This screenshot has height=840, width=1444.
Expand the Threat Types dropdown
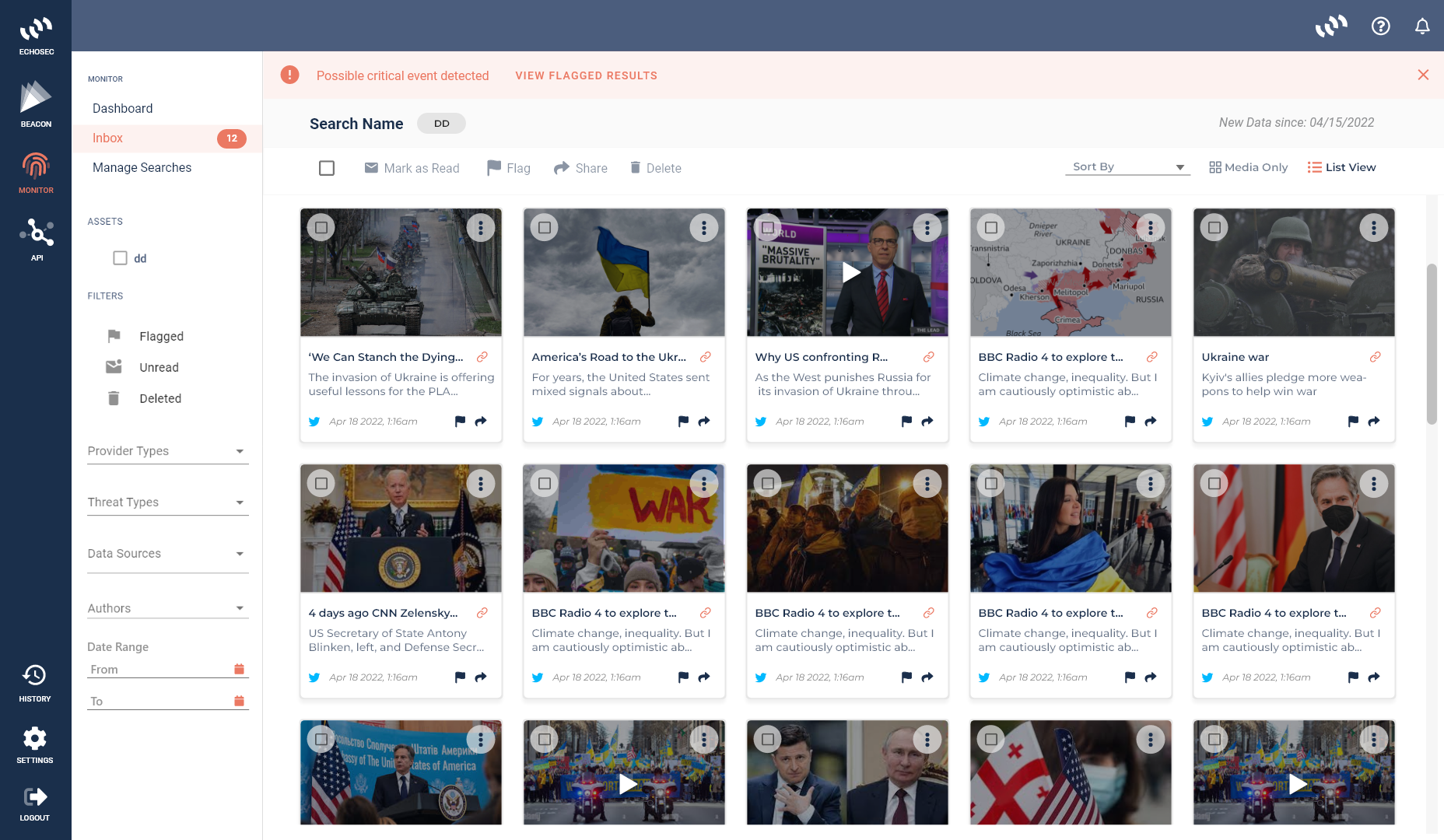[167, 502]
